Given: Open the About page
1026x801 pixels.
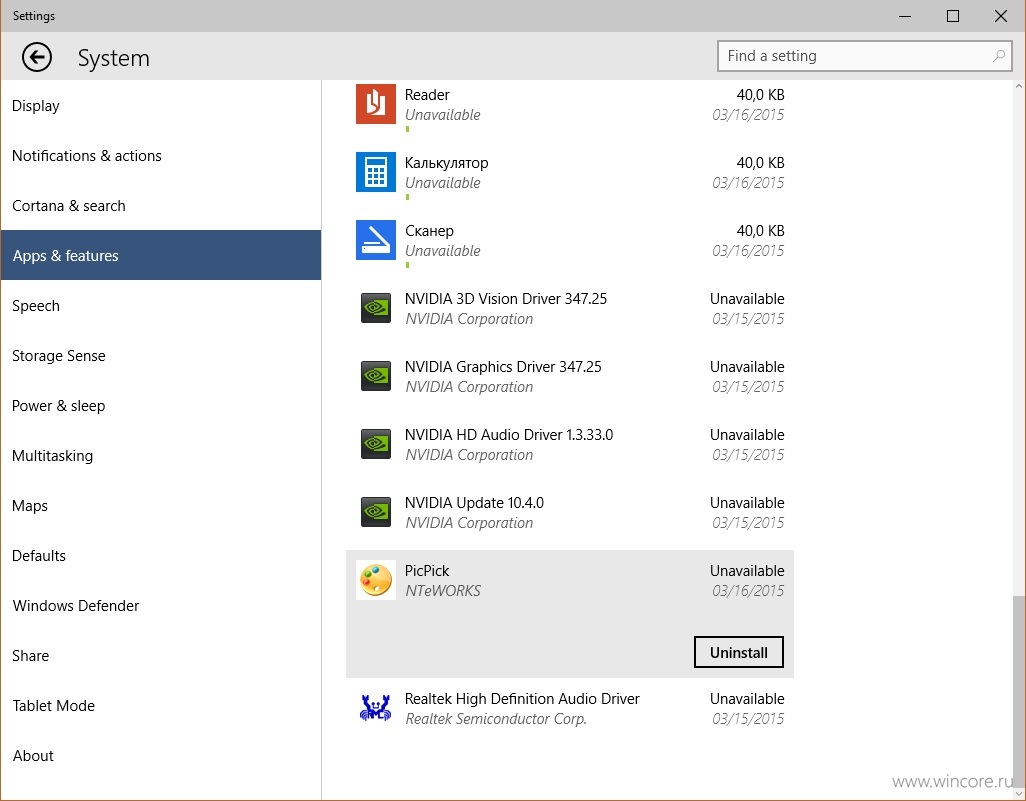Looking at the screenshot, I should (x=161, y=756).
